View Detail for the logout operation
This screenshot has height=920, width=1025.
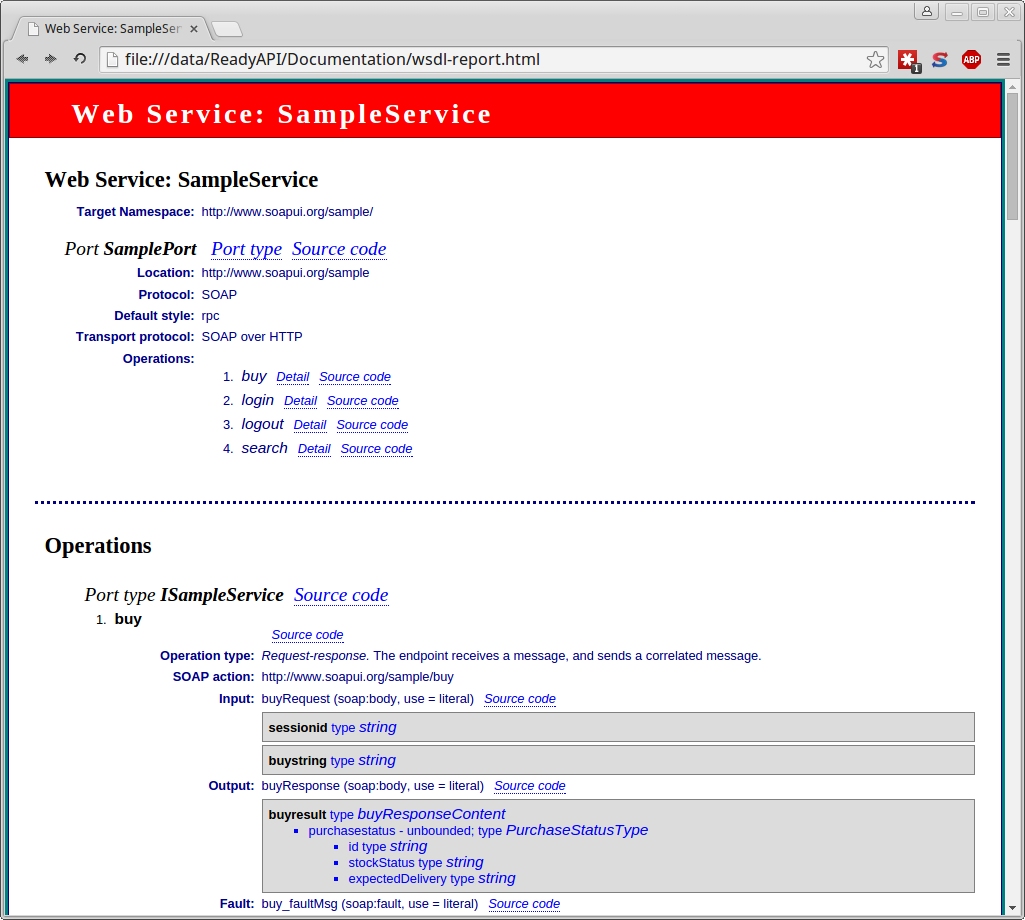pyautogui.click(x=310, y=425)
